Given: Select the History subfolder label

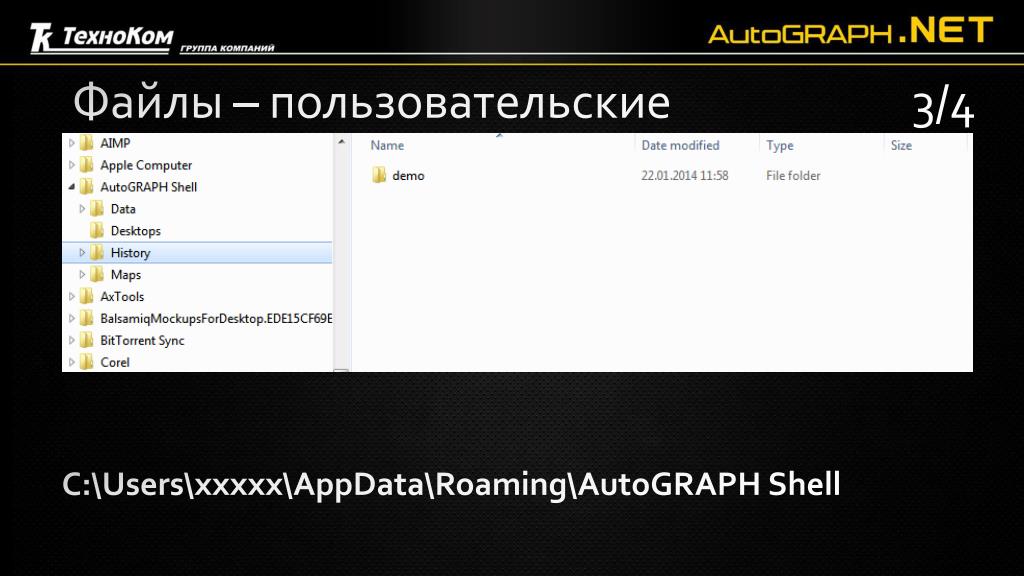Looking at the screenshot, I should (x=131, y=253).
